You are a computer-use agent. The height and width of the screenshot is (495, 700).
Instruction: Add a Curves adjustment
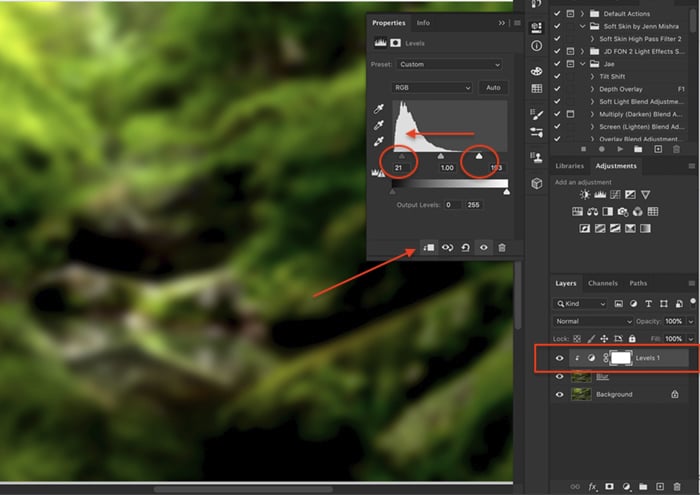[x=615, y=195]
